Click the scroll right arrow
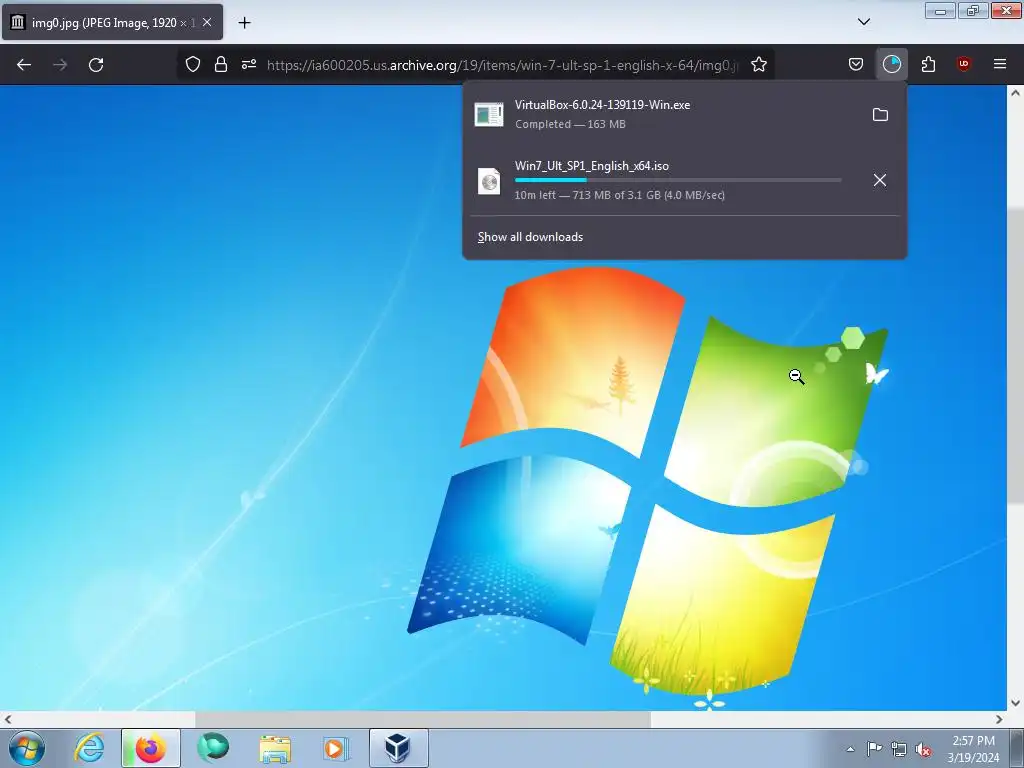The image size is (1024, 768). tap(999, 719)
